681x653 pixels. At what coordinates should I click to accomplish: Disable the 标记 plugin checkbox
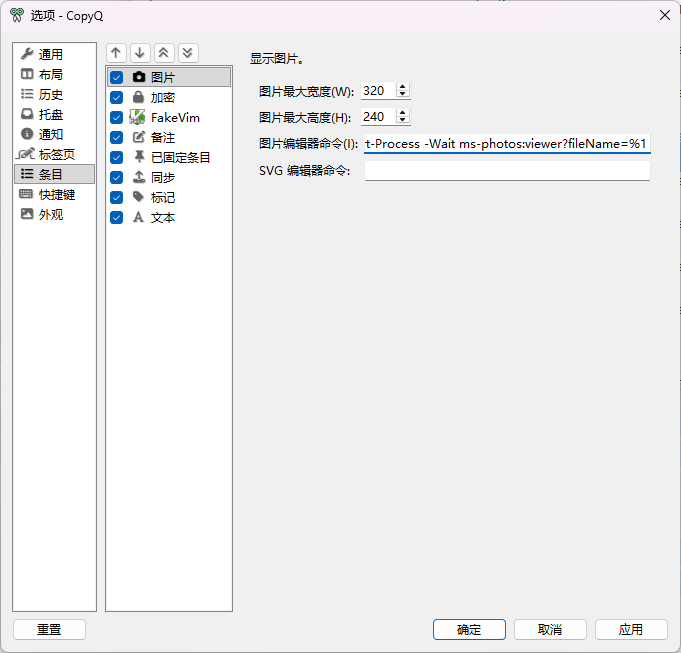[116, 197]
